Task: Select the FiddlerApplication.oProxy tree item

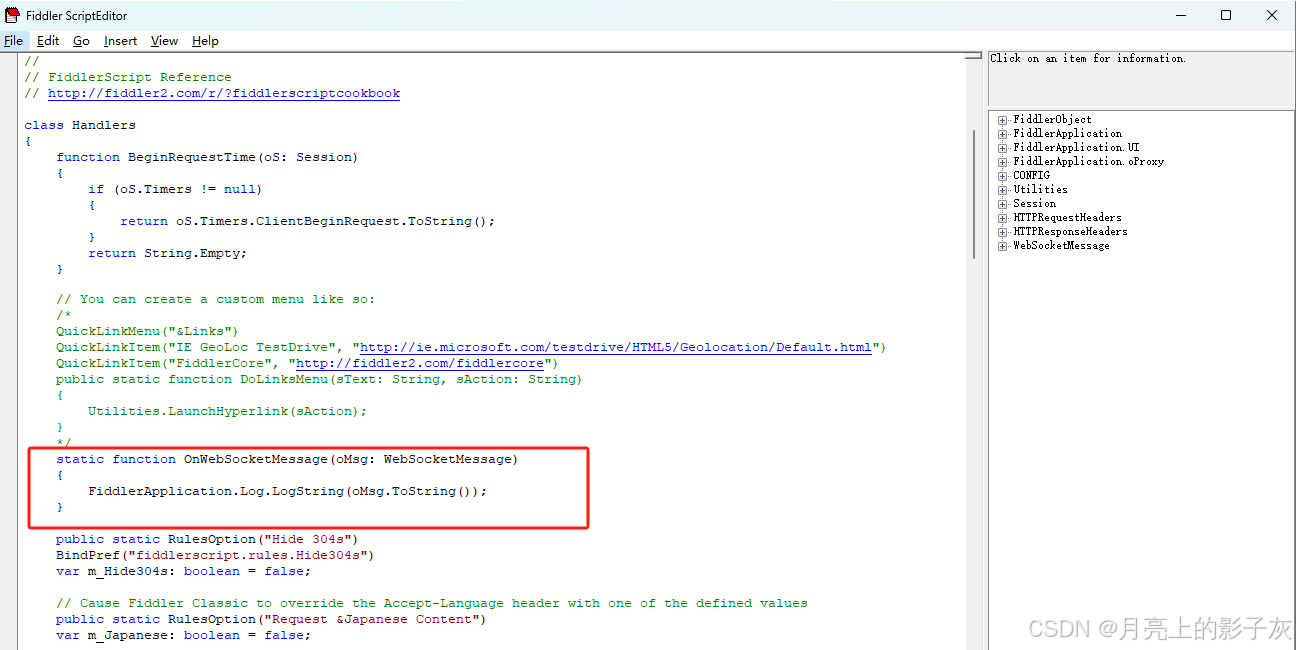Action: point(1086,161)
